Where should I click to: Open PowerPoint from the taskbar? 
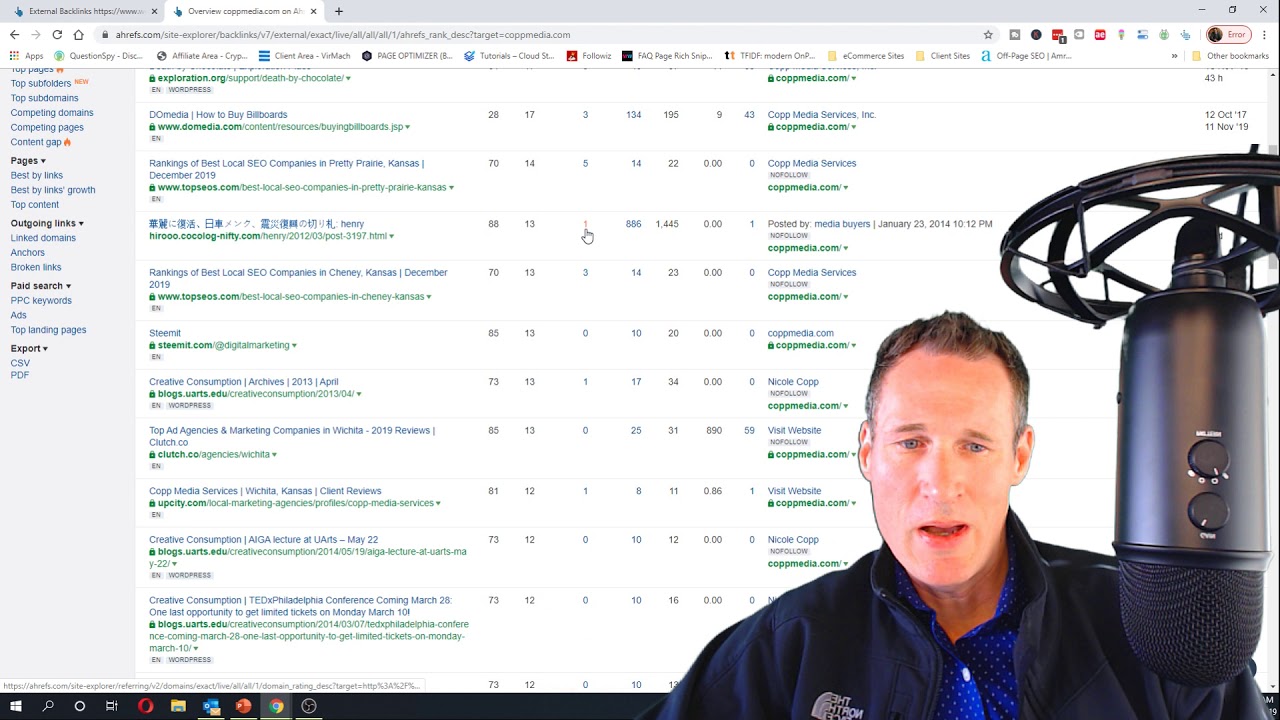243,706
